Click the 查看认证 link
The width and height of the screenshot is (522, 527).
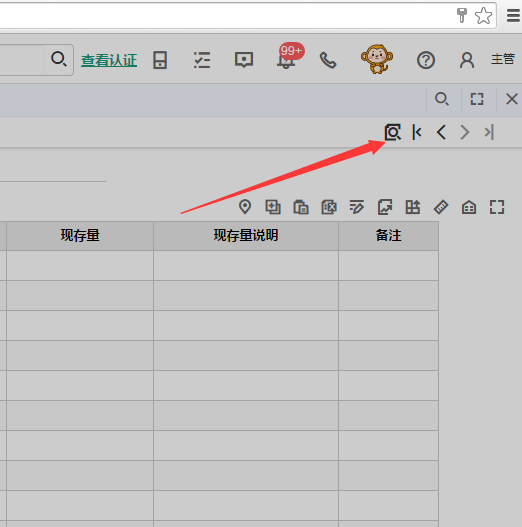(x=109, y=60)
